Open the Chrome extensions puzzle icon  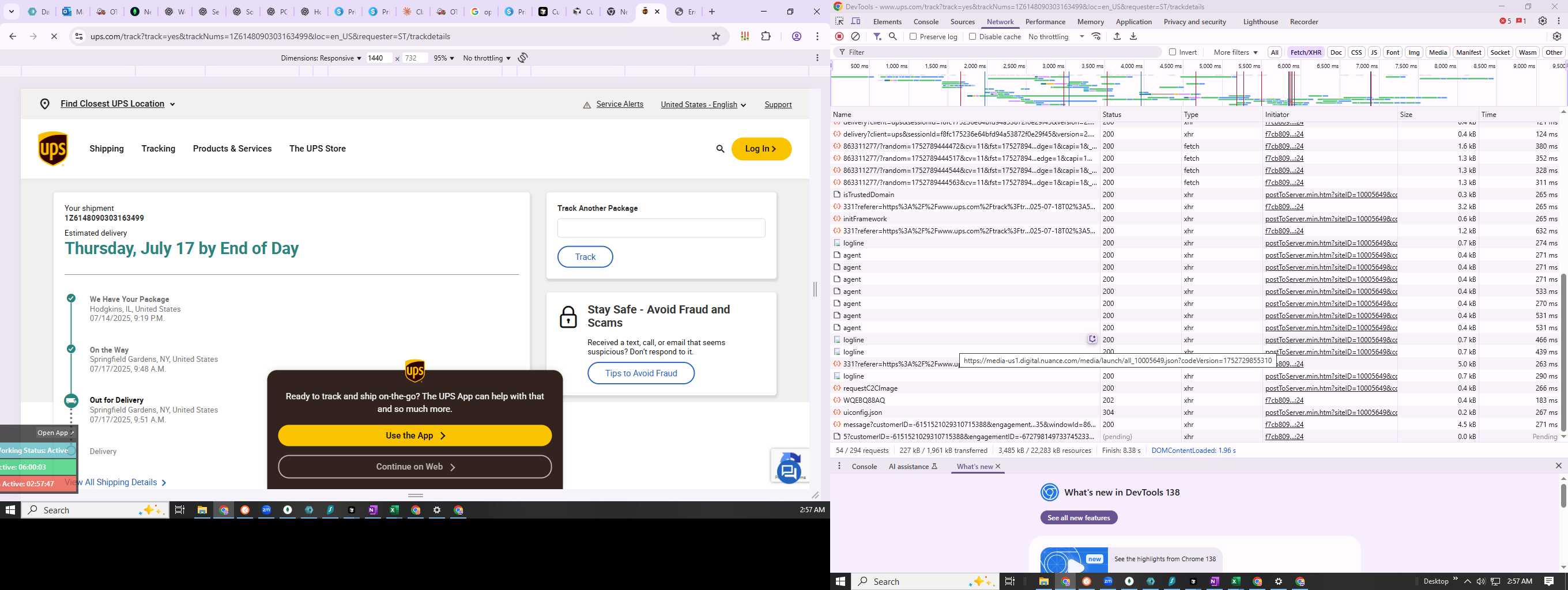[x=766, y=36]
